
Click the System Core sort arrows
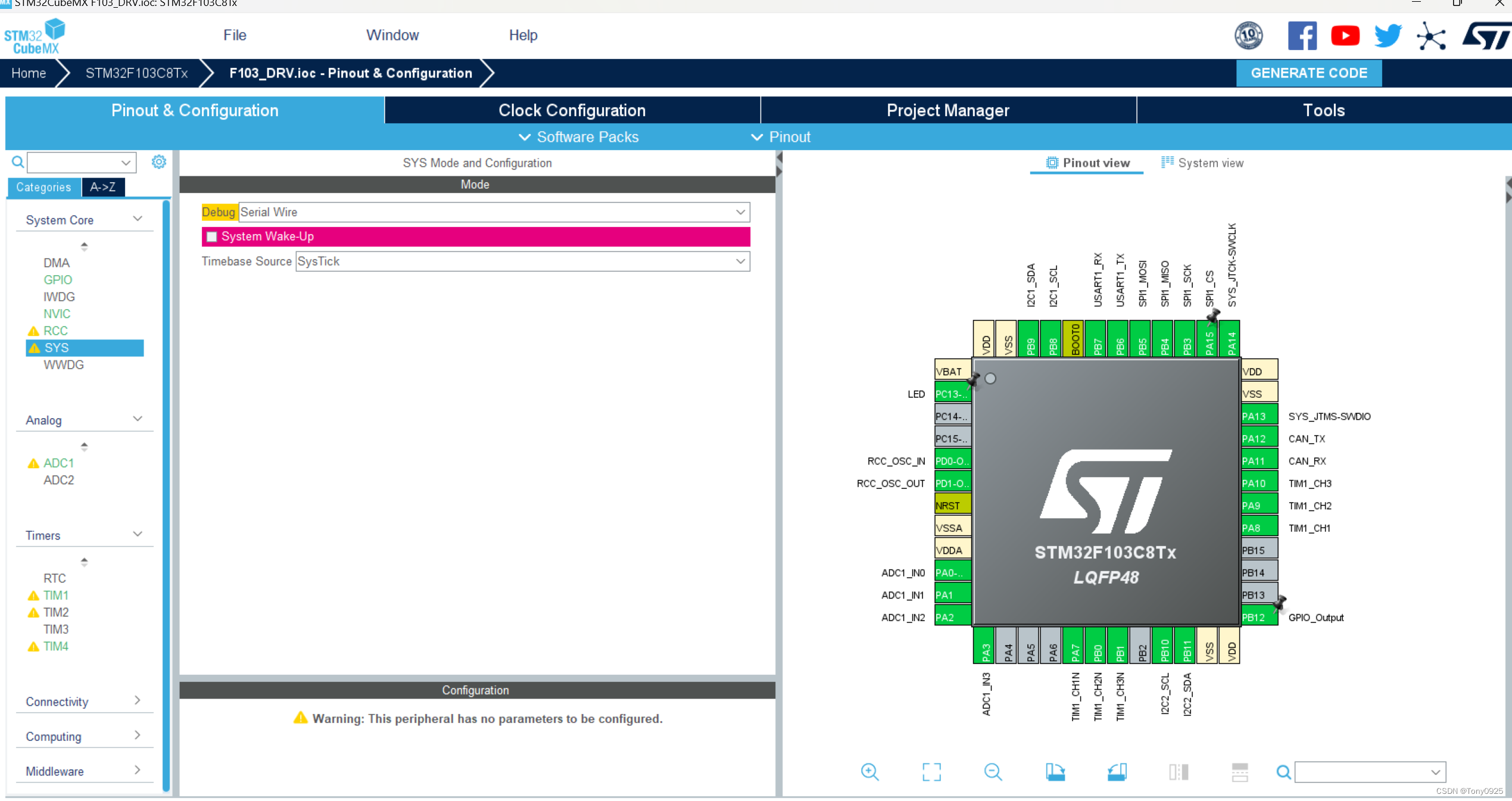[x=84, y=246]
